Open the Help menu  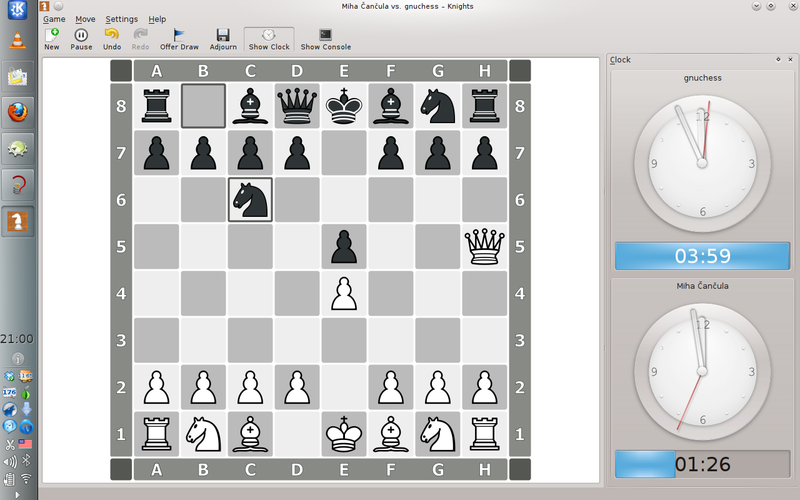[157, 19]
